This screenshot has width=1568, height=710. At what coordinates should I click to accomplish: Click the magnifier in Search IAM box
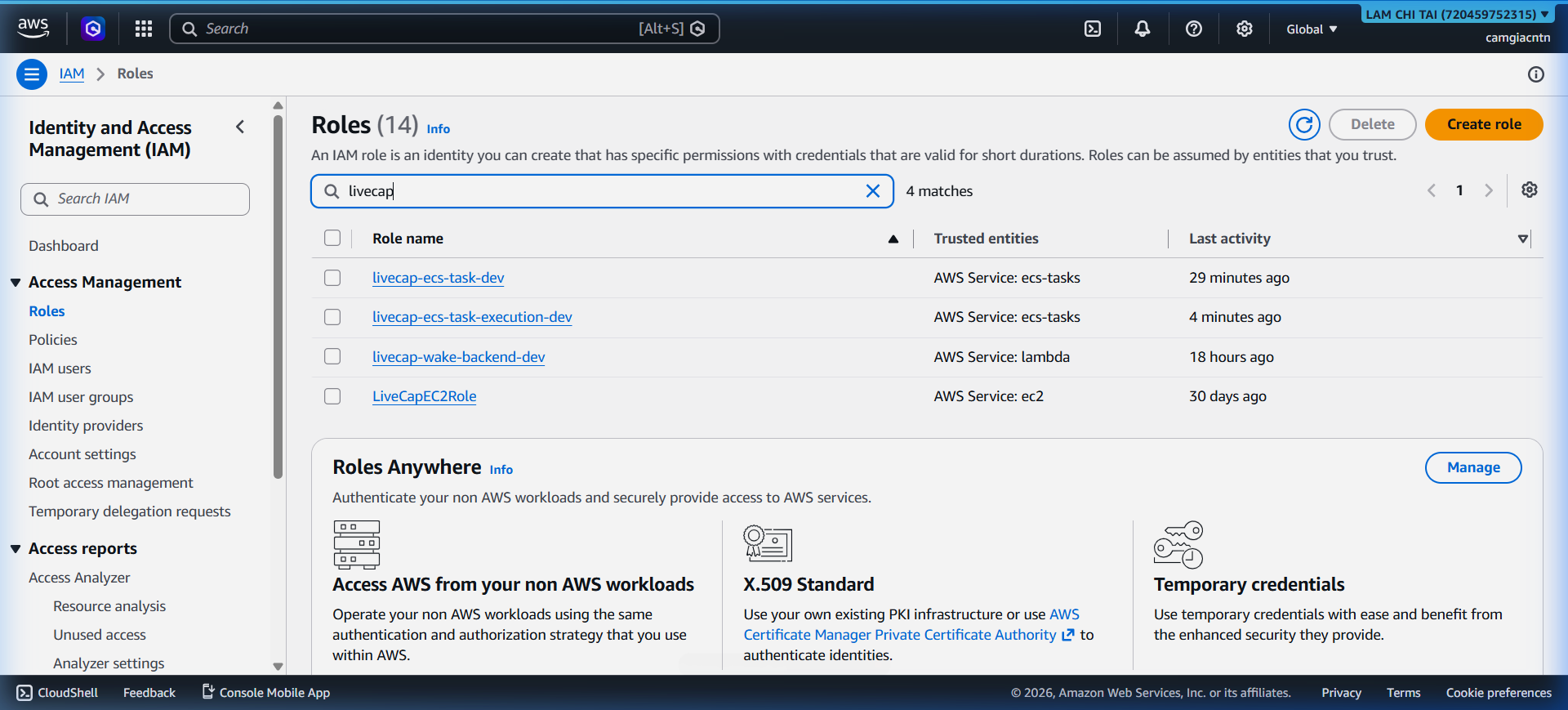[x=41, y=199]
